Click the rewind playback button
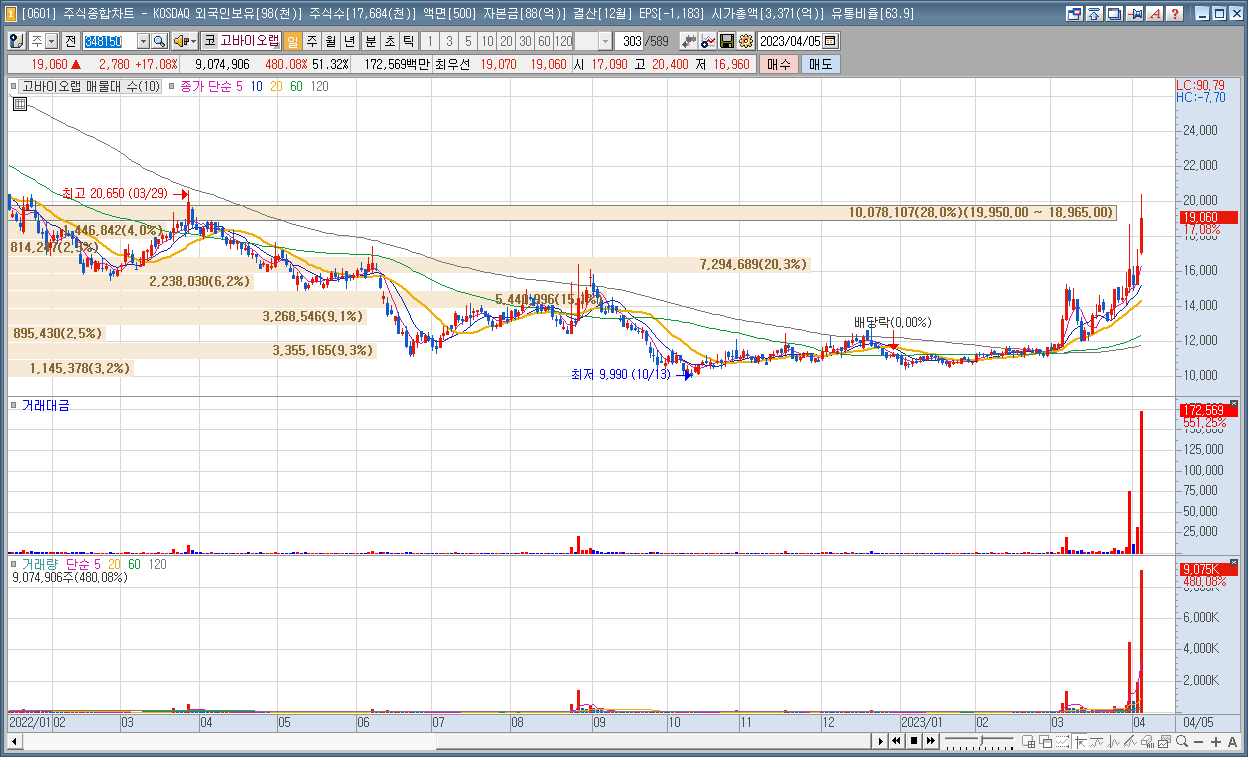Screen dimensions: 1248x757 [x=897, y=741]
